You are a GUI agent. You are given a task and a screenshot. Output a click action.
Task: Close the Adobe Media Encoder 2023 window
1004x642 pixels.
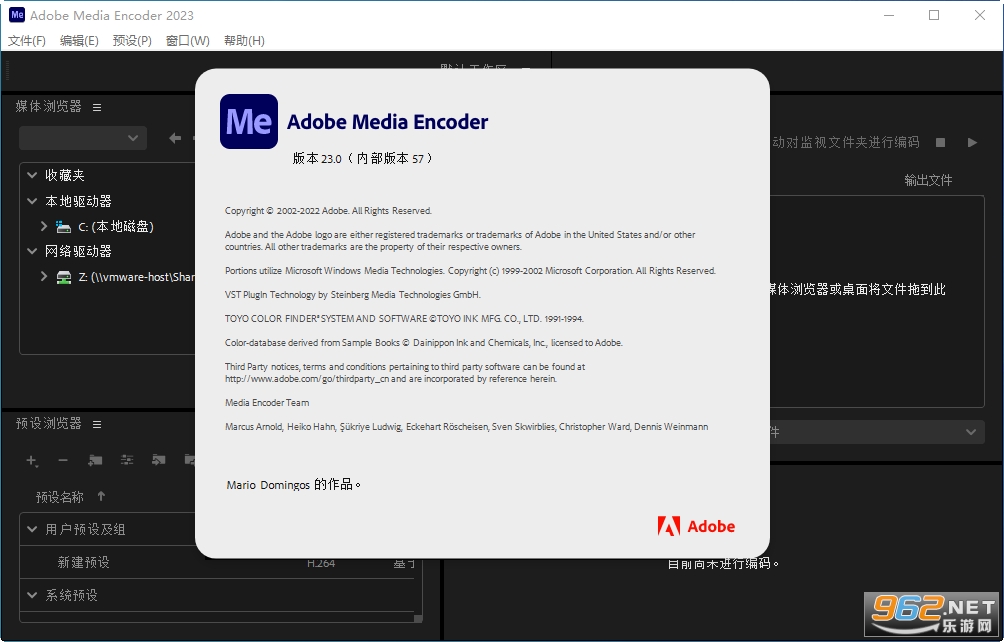pos(980,15)
